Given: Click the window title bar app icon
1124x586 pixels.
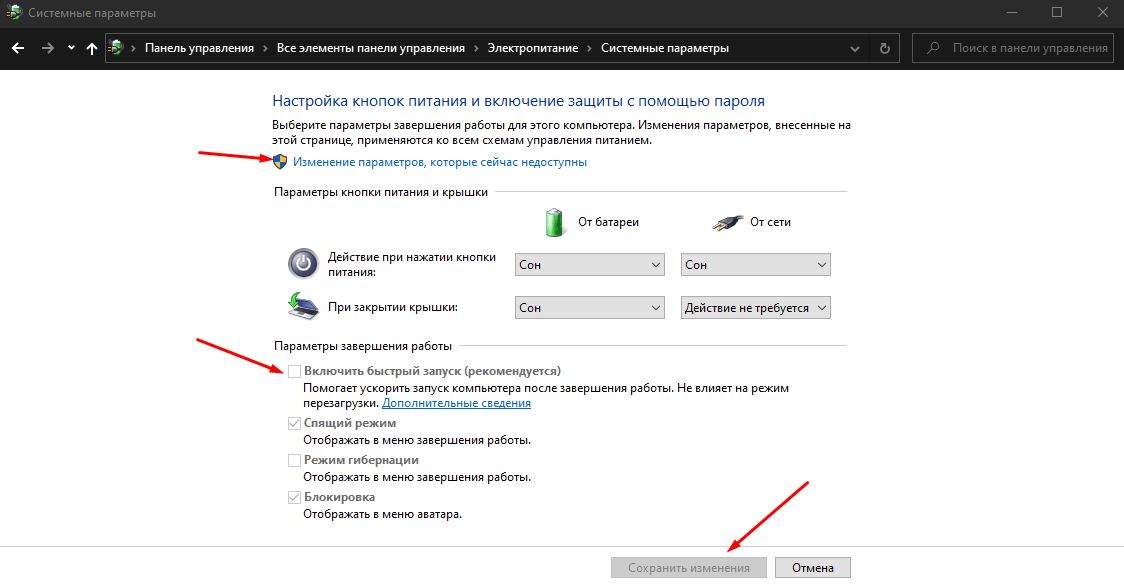Looking at the screenshot, I should tap(14, 12).
